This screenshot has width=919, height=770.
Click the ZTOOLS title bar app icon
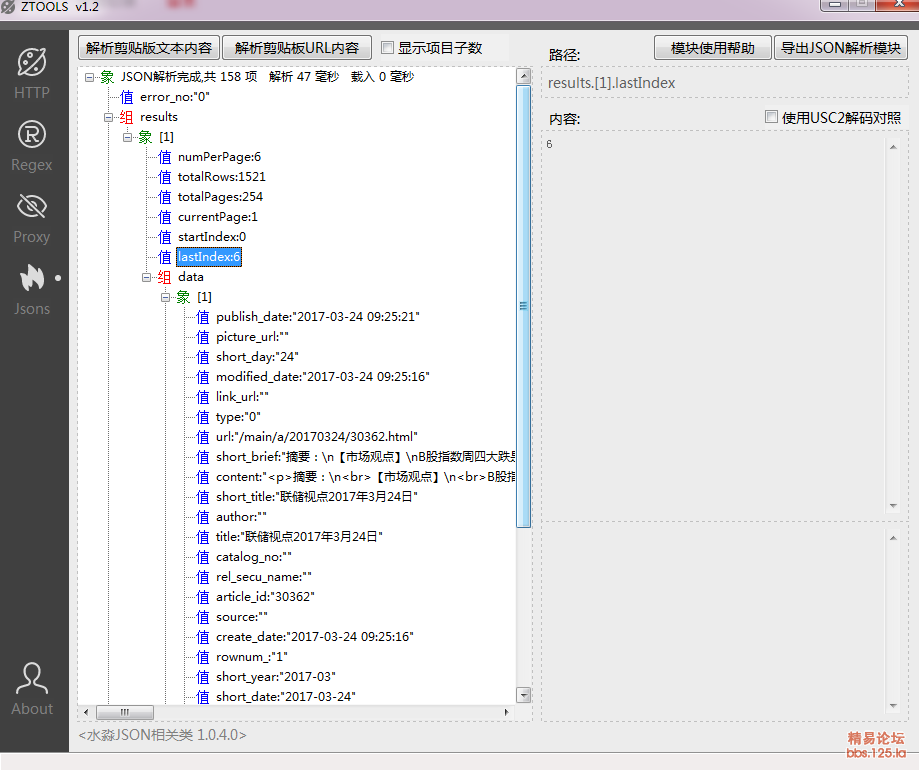point(8,6)
